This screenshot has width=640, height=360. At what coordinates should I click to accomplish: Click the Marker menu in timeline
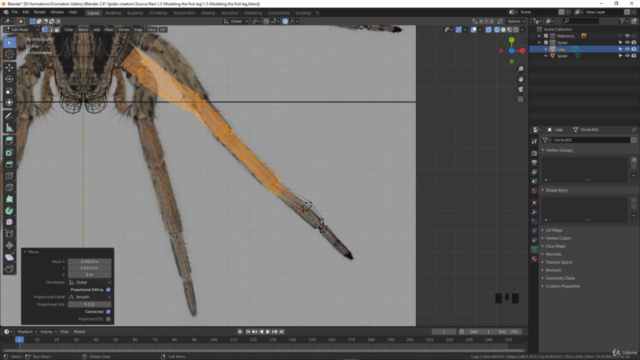[79, 332]
